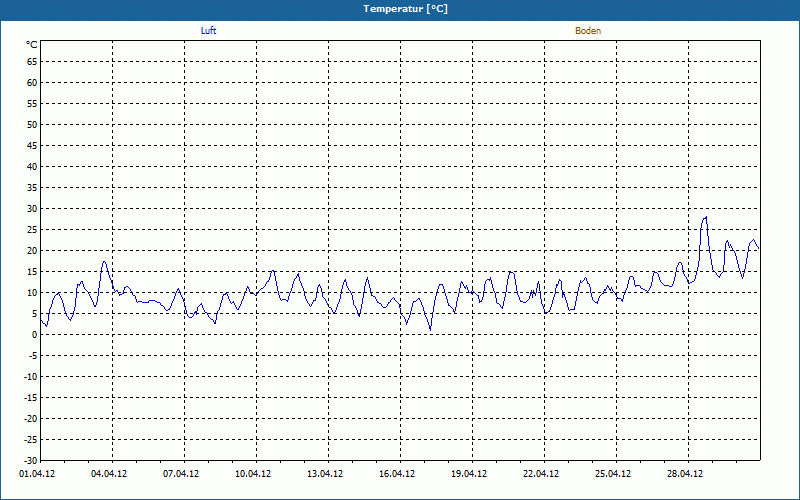
Task: Click the -30 y-axis value
Action: (x=30, y=460)
